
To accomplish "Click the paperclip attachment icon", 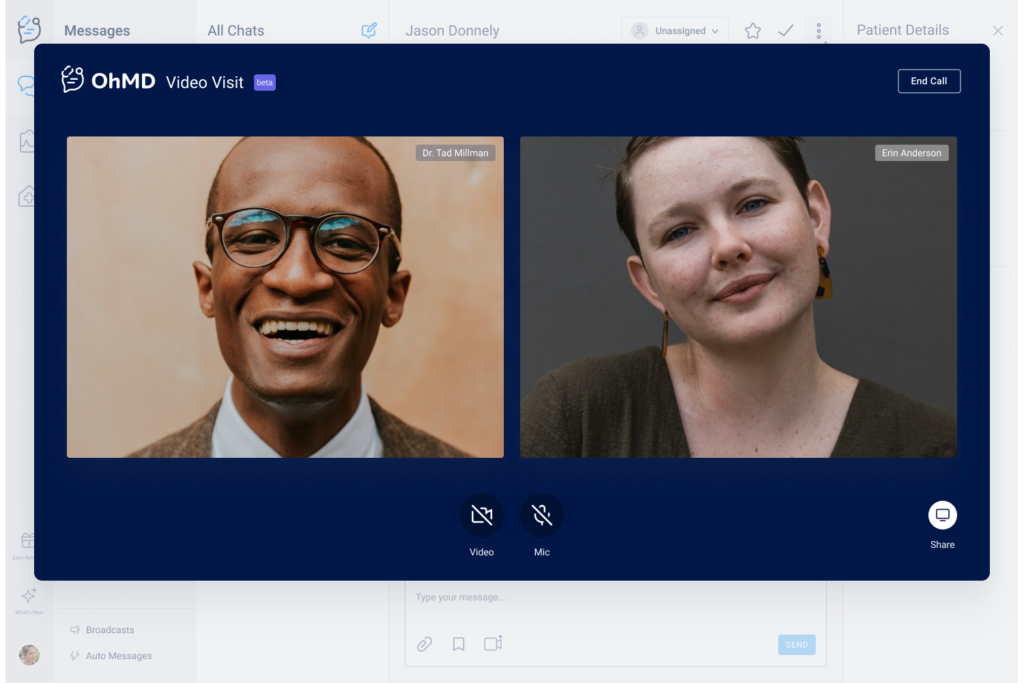I will point(424,644).
